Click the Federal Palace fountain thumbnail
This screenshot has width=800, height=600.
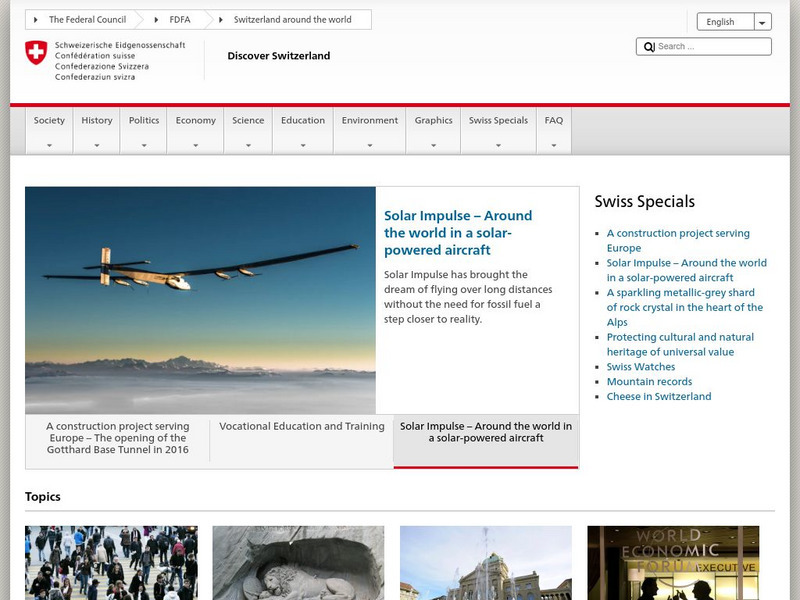(x=486, y=563)
